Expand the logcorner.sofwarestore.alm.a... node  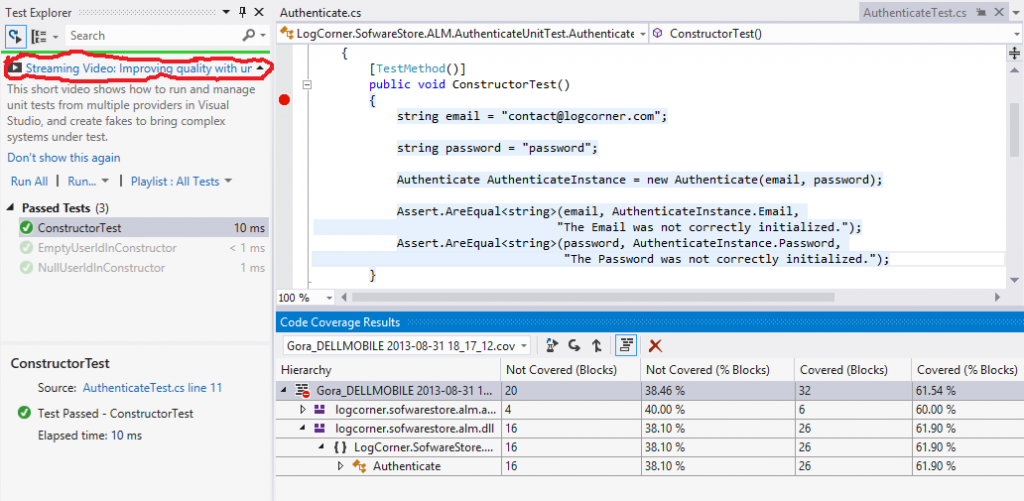coord(302,410)
